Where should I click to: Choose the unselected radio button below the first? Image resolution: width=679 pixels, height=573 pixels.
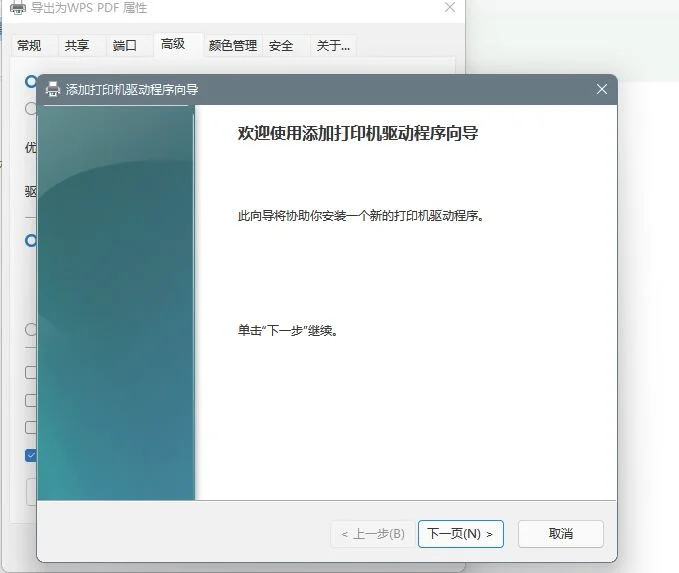click(31, 109)
